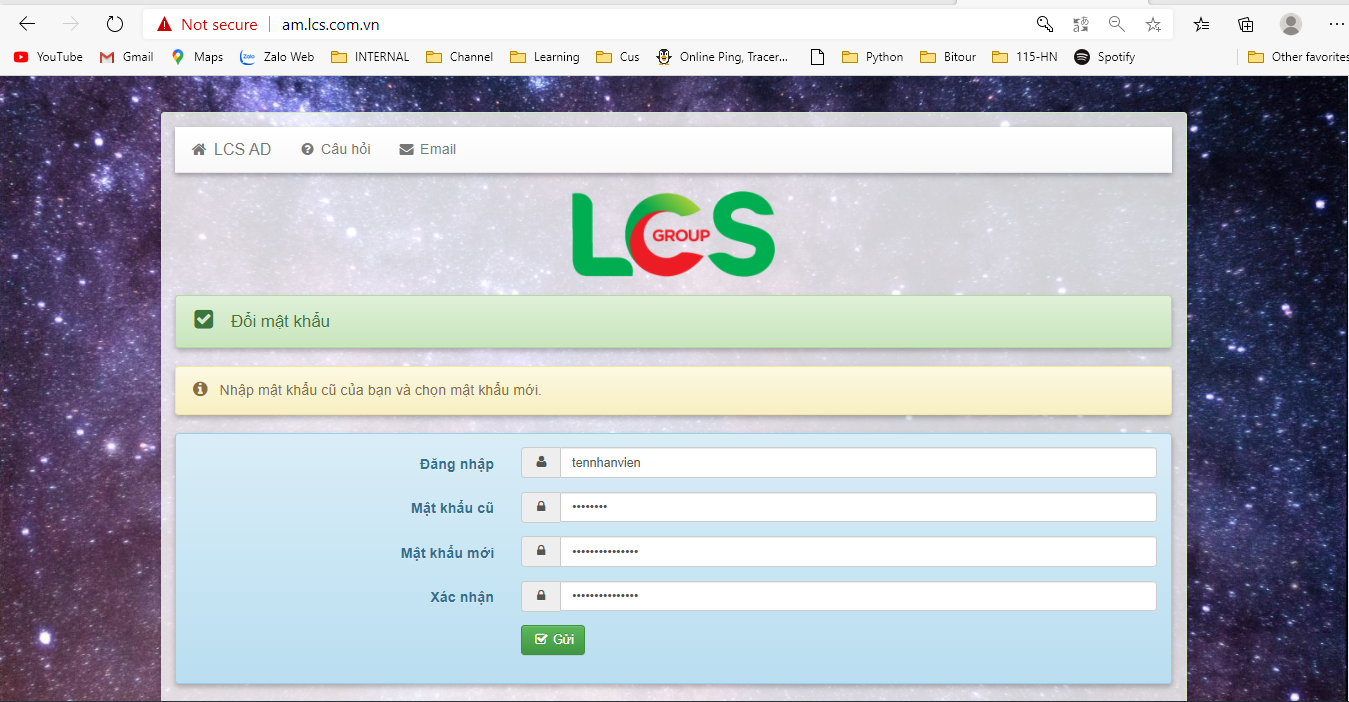Open the INTERNAL bookmarks folder
Image resolution: width=1349 pixels, height=702 pixels.
point(370,57)
